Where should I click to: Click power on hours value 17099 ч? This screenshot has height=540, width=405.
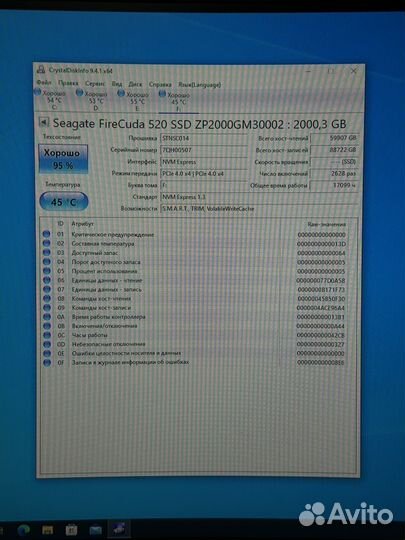pyautogui.click(x=334, y=185)
